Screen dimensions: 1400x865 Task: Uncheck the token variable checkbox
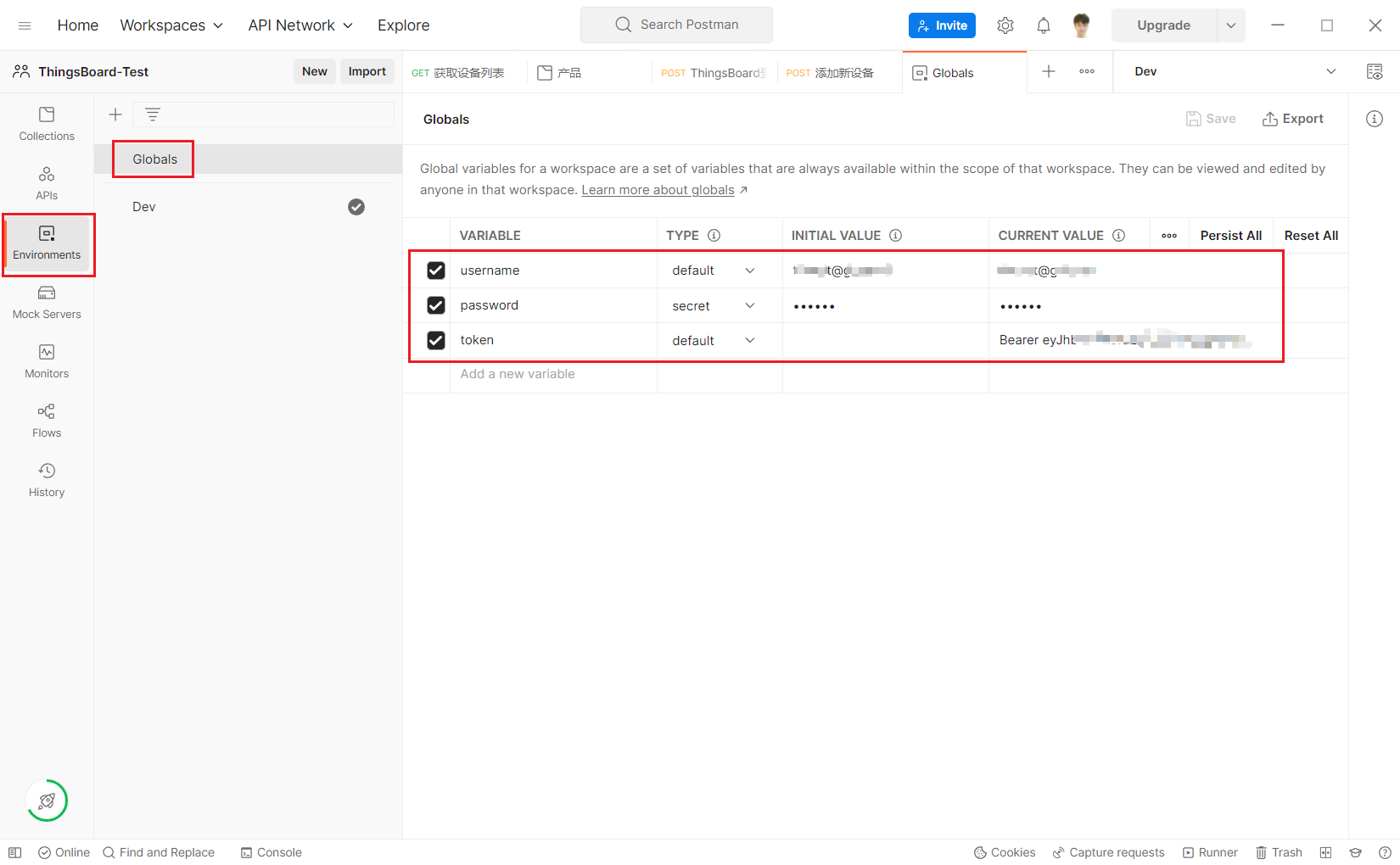click(x=436, y=340)
